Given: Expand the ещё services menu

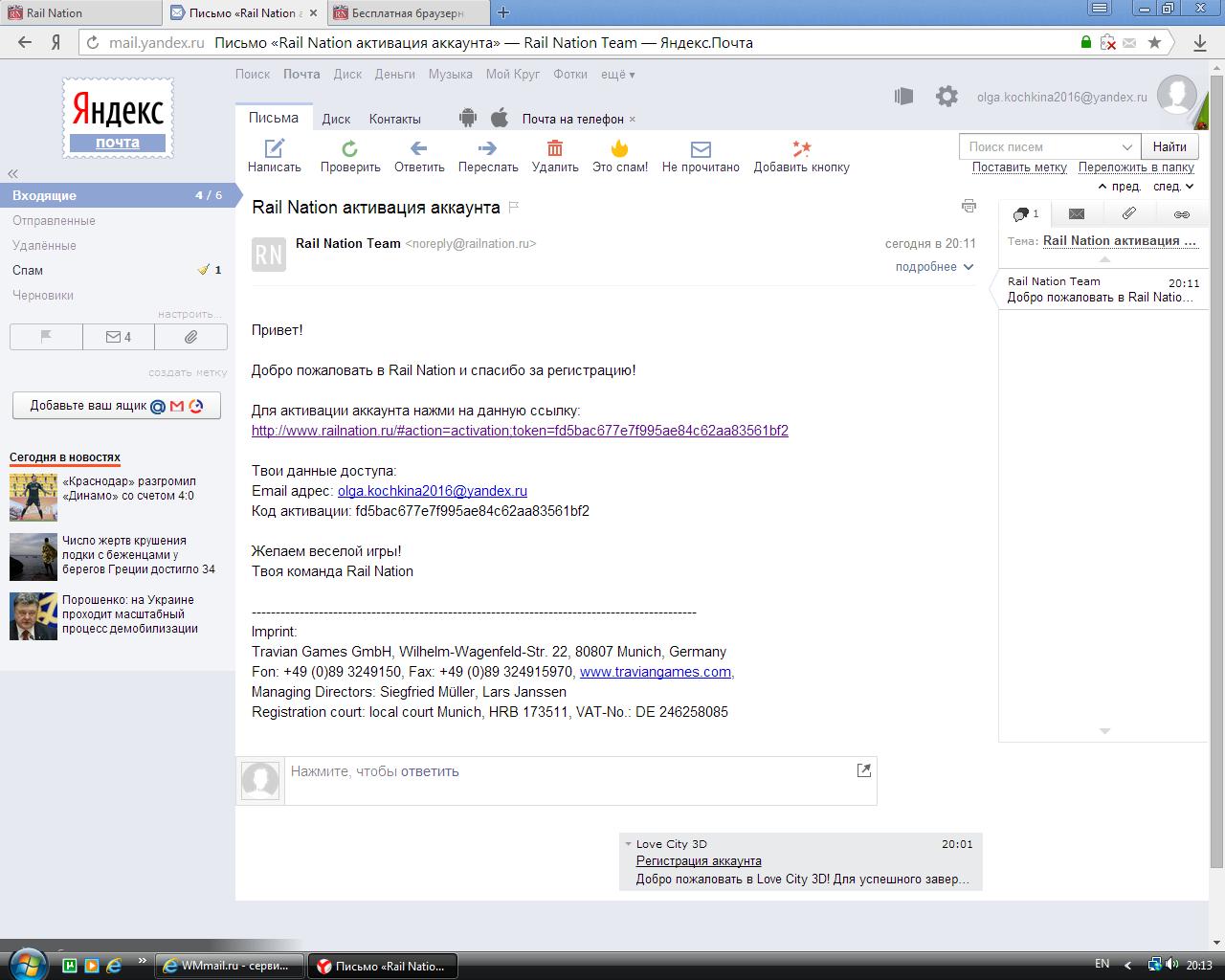Looking at the screenshot, I should click(x=617, y=75).
